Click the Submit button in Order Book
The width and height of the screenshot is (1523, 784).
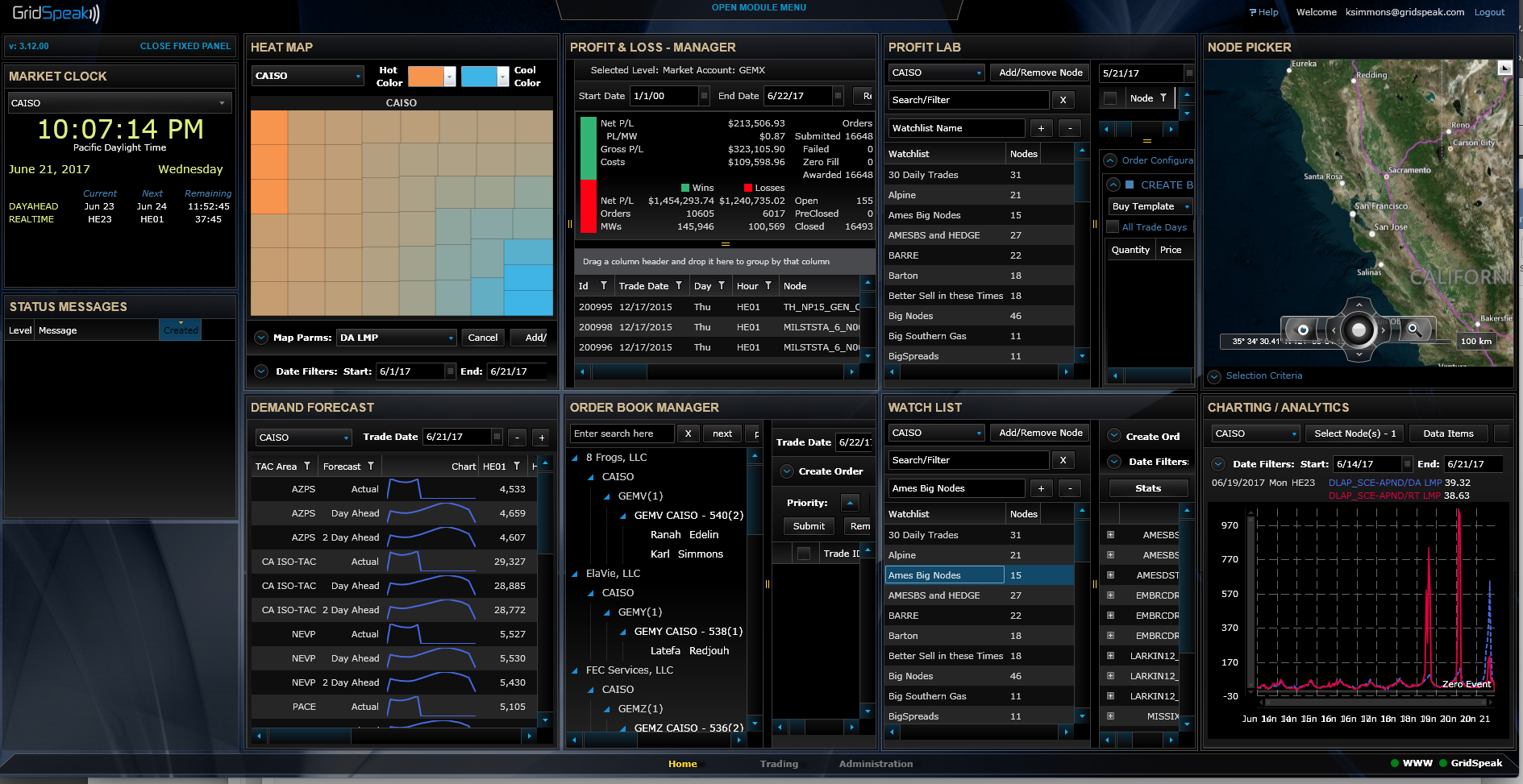pos(809,526)
